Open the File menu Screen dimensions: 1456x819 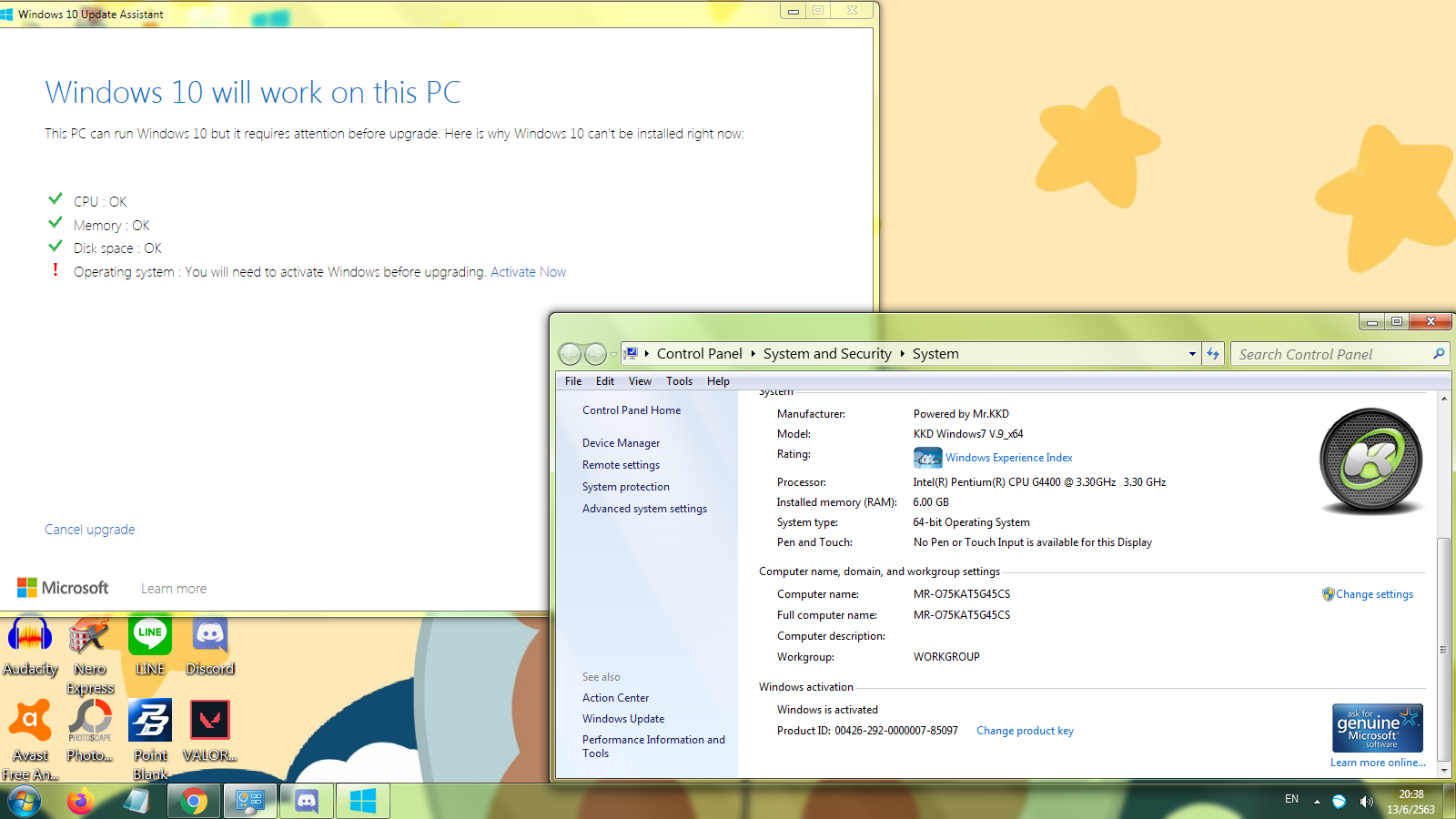(573, 381)
